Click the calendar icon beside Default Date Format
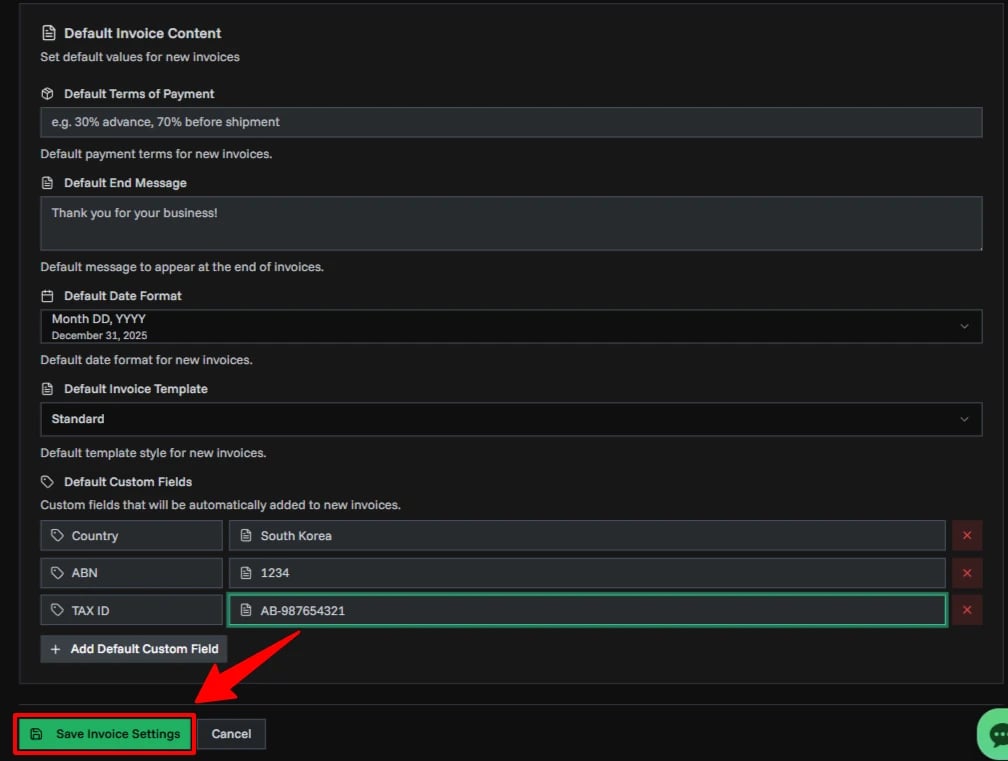The width and height of the screenshot is (1008, 761). [x=47, y=295]
